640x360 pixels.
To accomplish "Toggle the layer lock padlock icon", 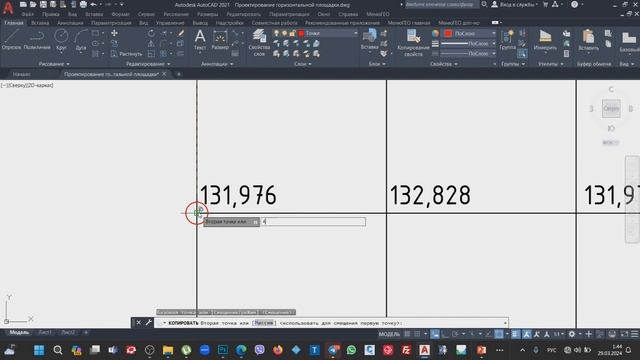I will (292, 33).
